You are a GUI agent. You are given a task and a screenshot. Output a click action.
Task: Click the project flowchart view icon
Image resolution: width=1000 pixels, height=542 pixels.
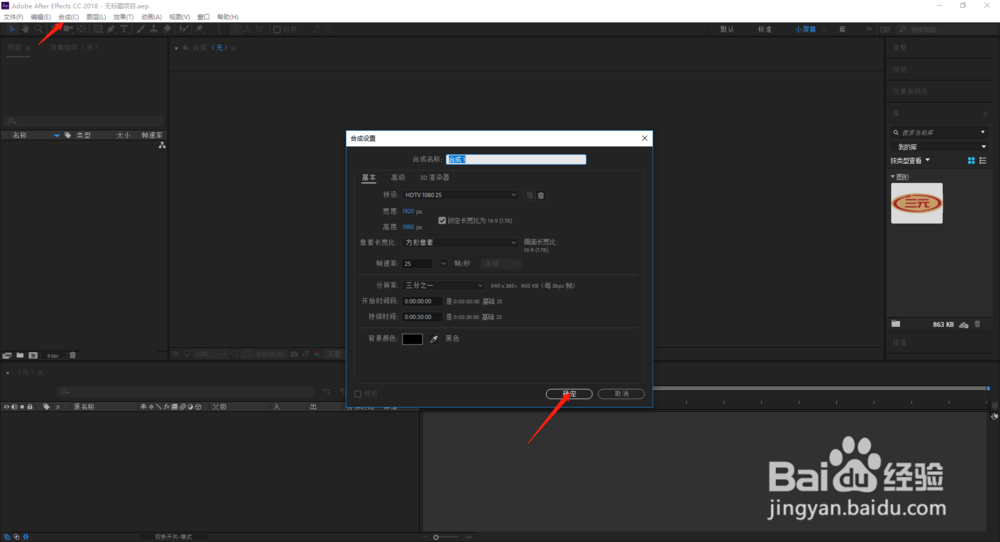[x=162, y=145]
